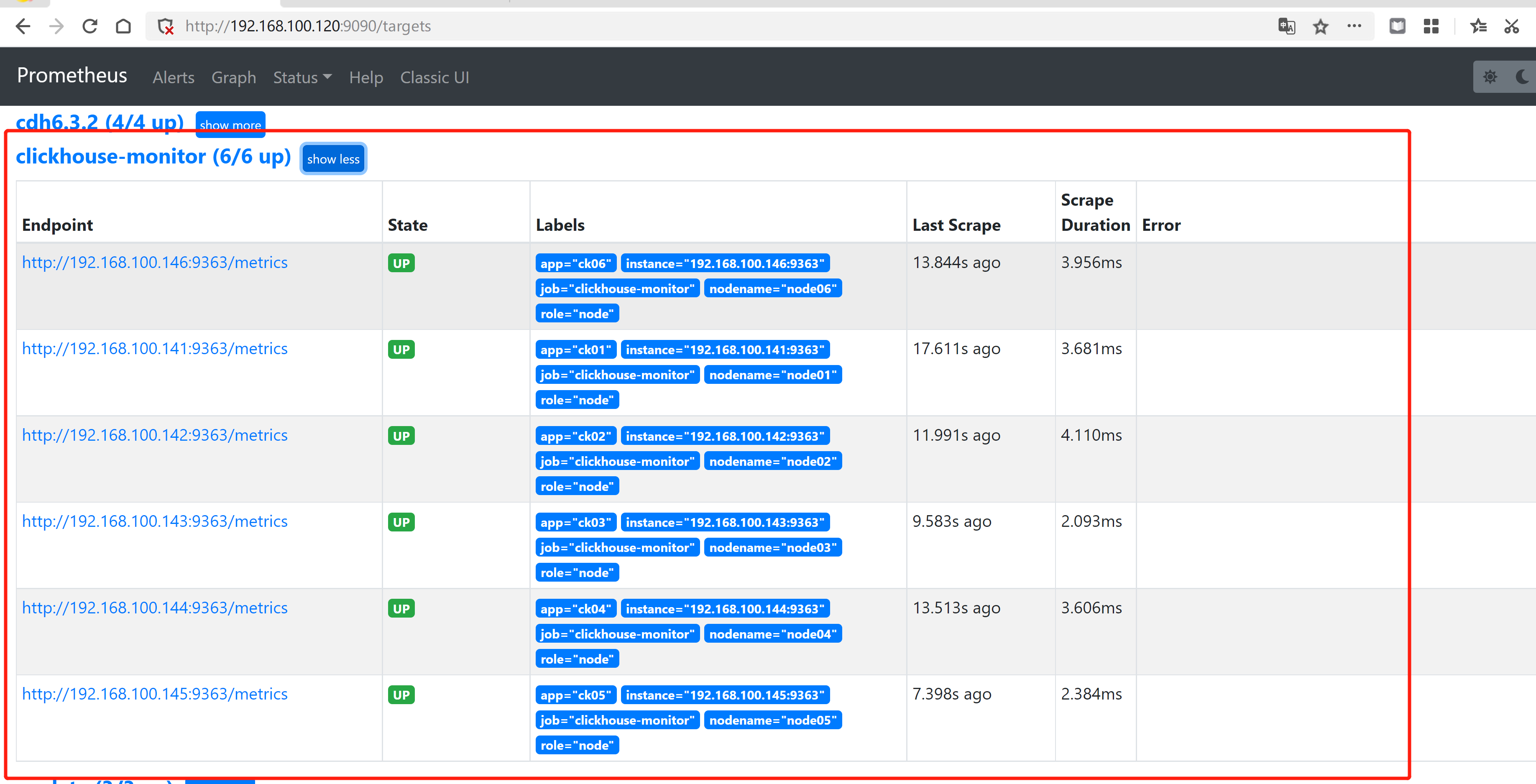This screenshot has height=784, width=1536.
Task: Click the nodename="node06" label badge
Action: tap(773, 289)
